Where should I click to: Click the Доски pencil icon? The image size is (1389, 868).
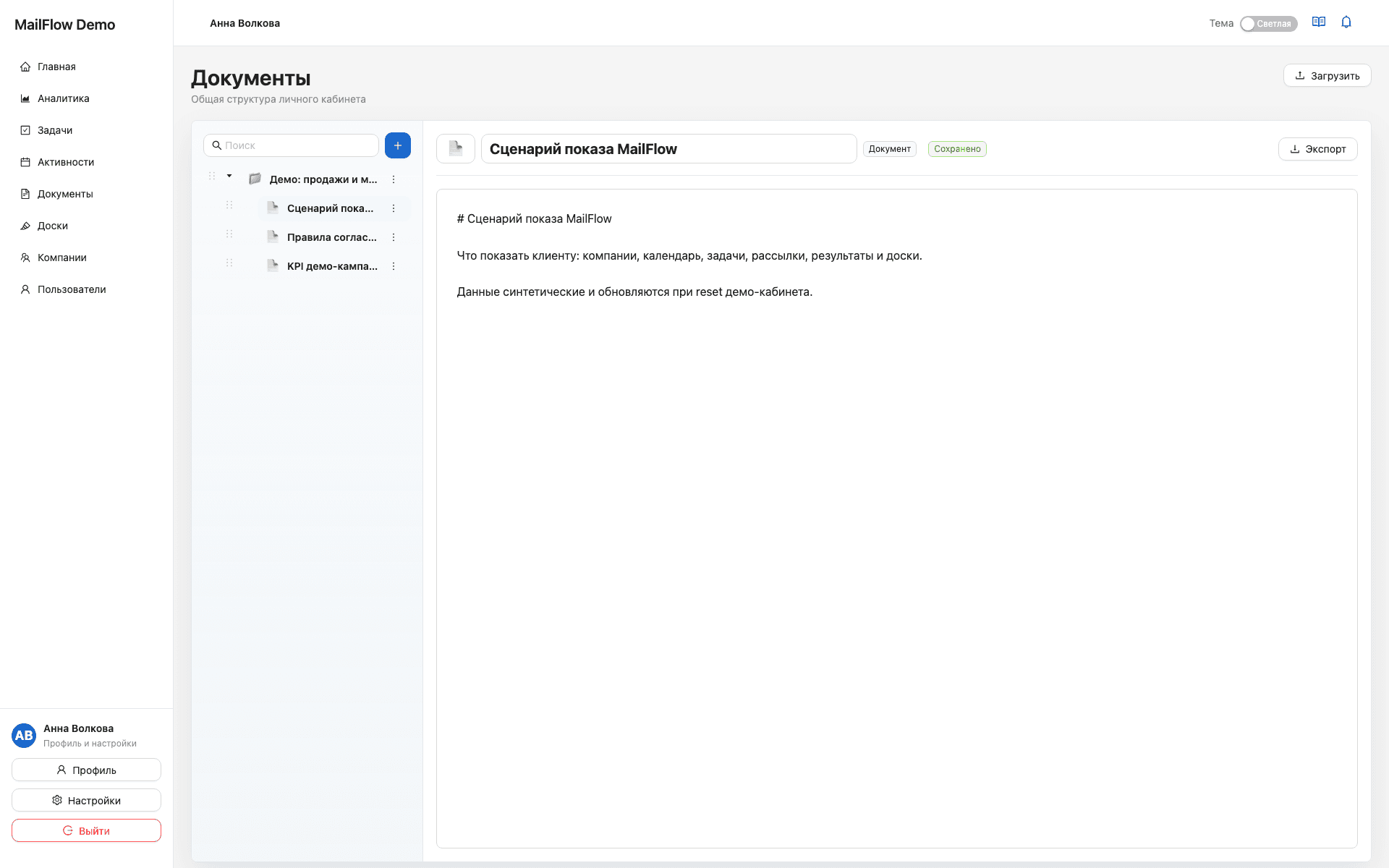[25, 226]
